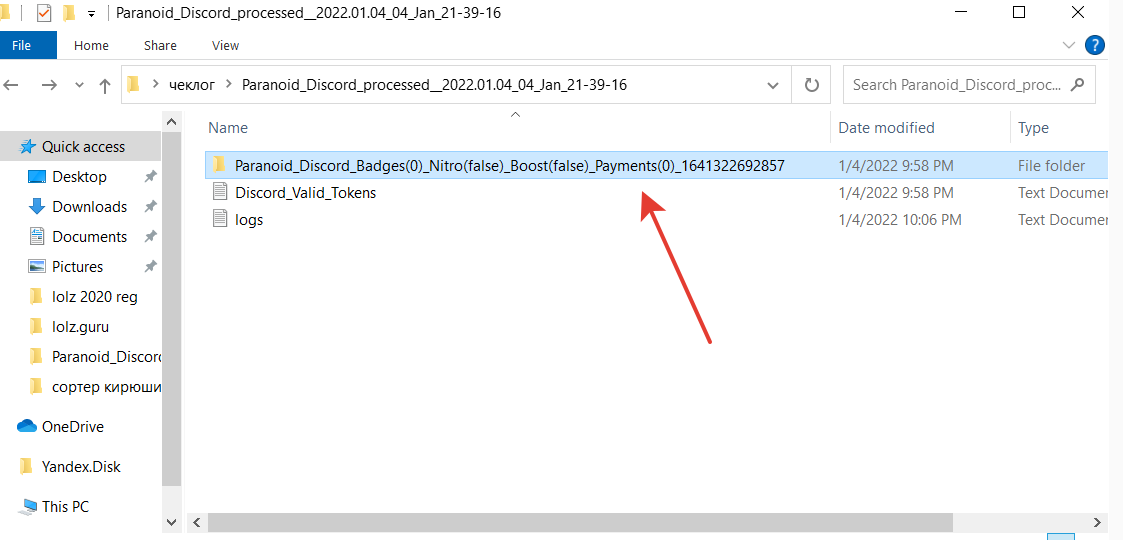Viewport: 1123px width, 540px height.
Task: Open Documents in the navigation pane
Action: [x=89, y=236]
